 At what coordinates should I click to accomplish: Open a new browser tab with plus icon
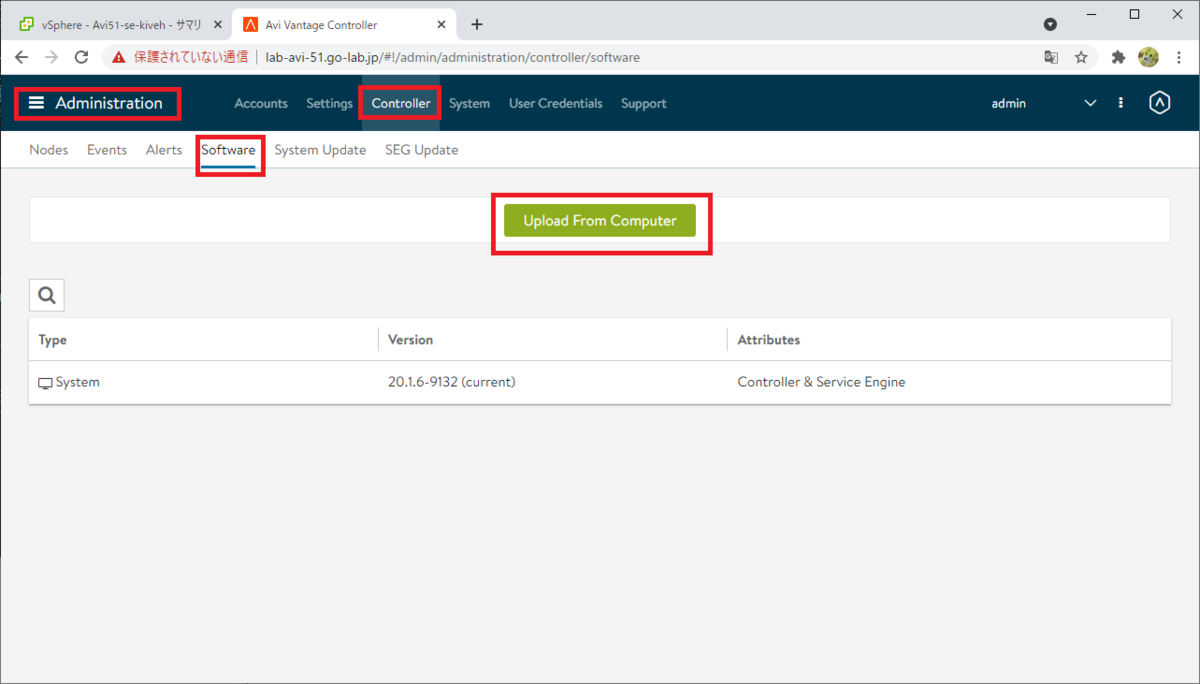(x=477, y=24)
